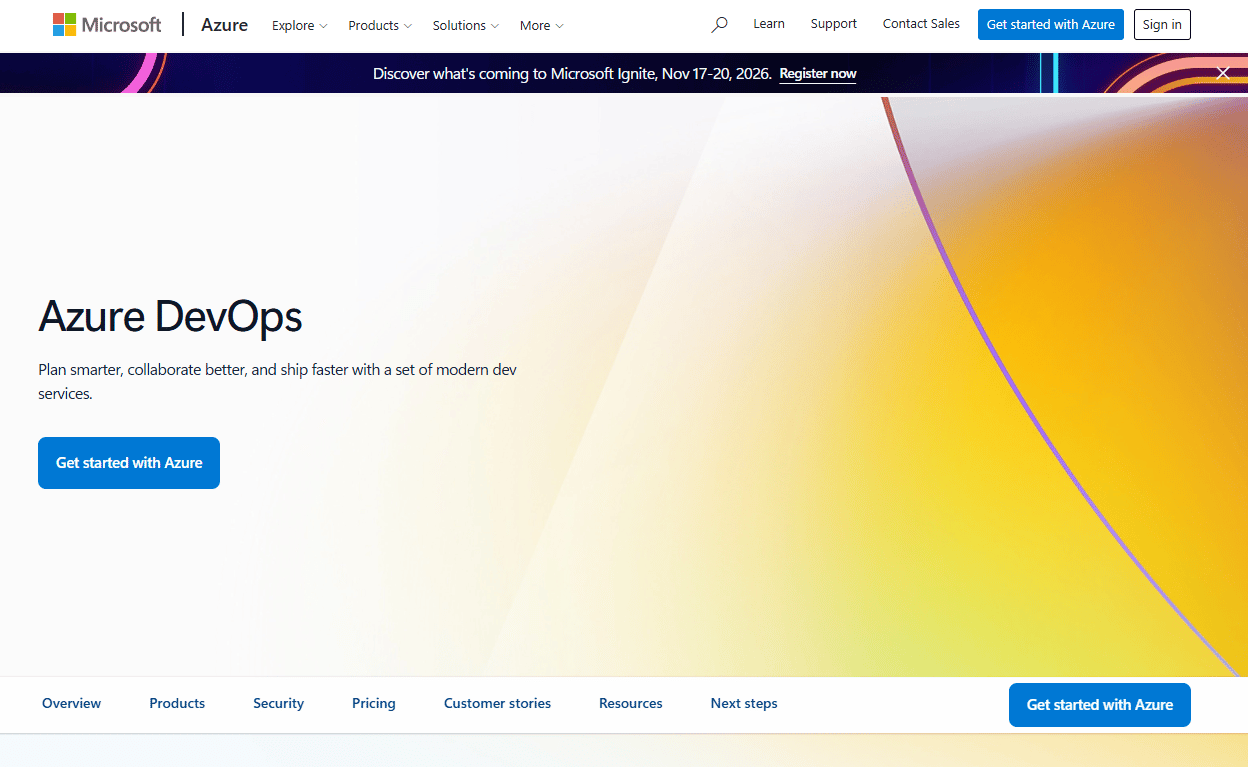1248x767 pixels.
Task: Expand the Products dropdown in the header
Action: (x=380, y=25)
